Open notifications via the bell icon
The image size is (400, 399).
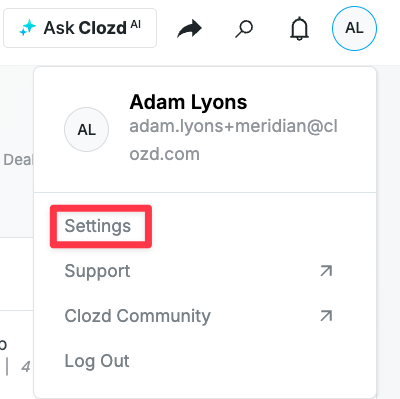(299, 28)
